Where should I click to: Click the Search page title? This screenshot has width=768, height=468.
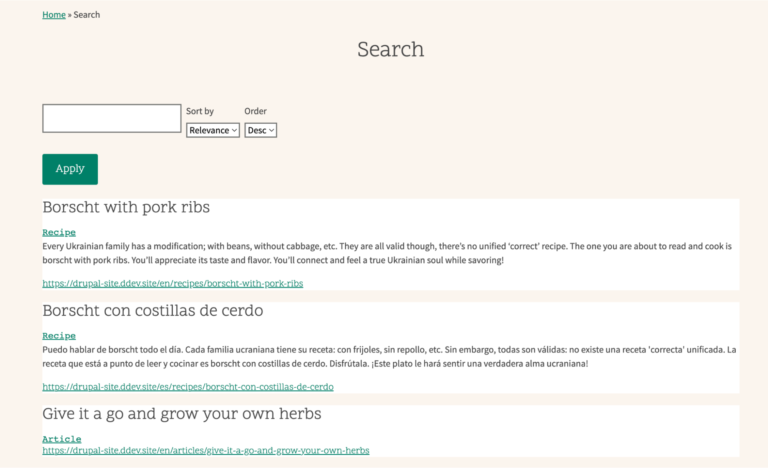tap(390, 49)
